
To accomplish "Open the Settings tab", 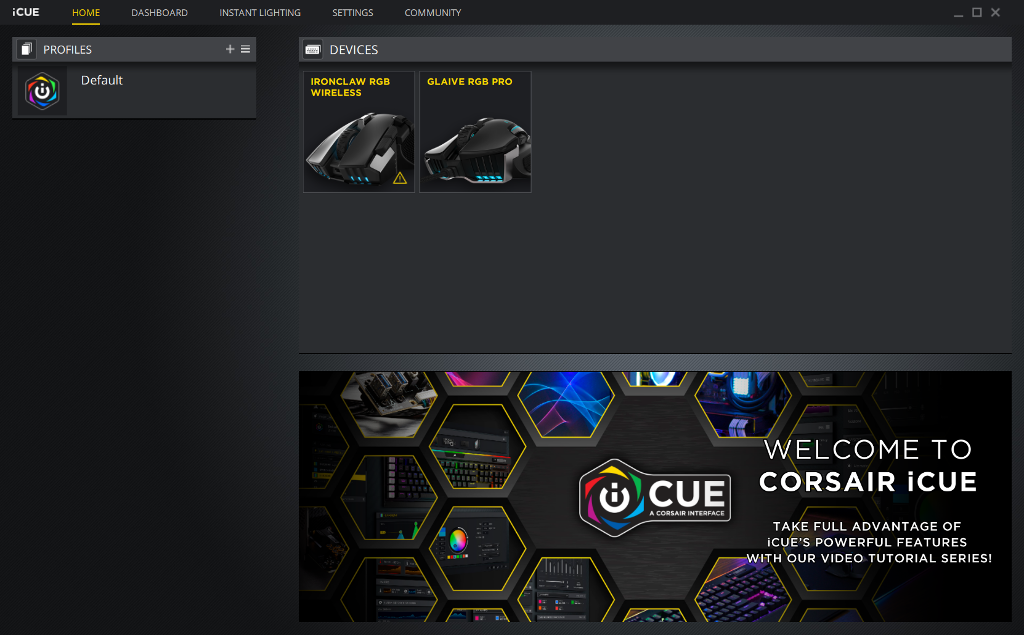I will click(x=353, y=13).
